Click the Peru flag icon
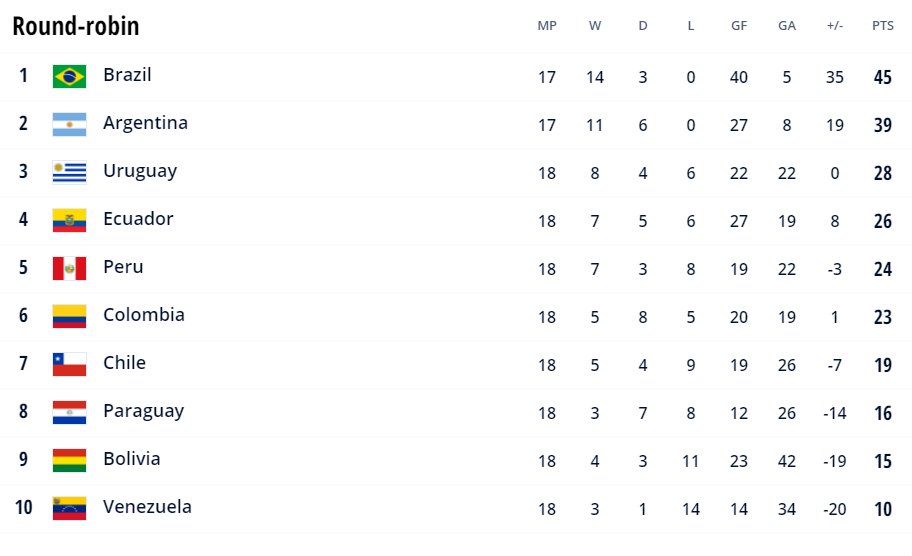Screen dimensions: 912x556 pyautogui.click(x=69, y=268)
